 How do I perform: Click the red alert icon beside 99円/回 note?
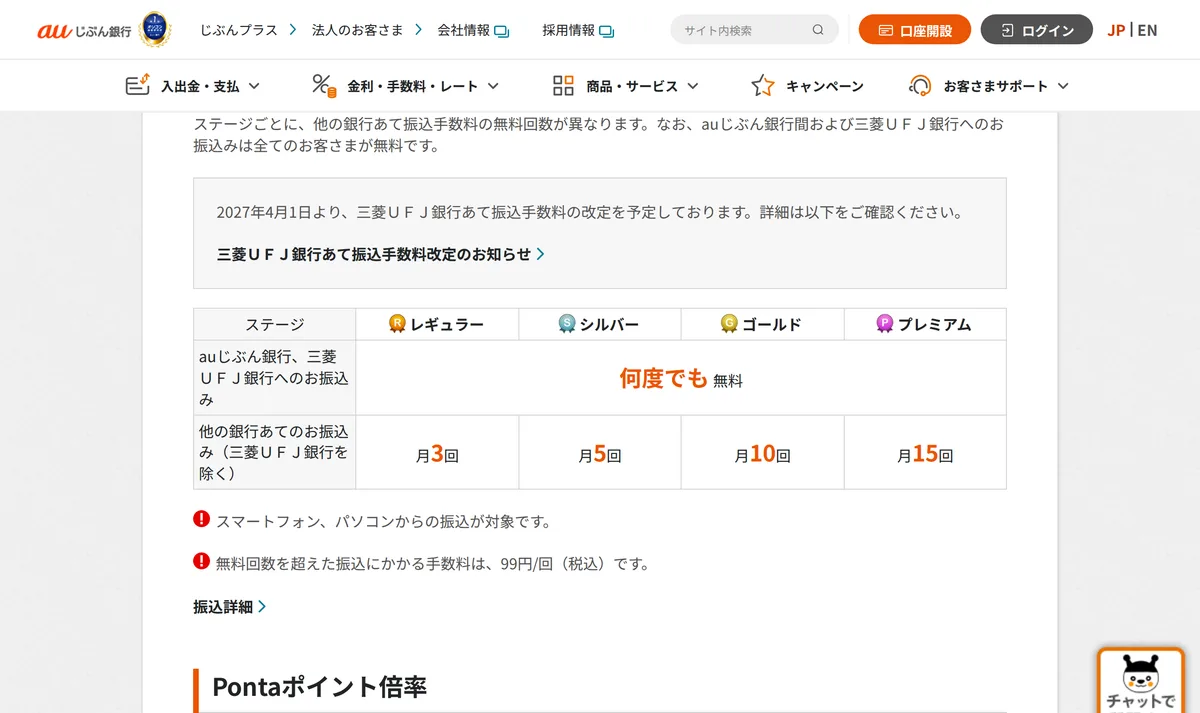(x=201, y=561)
